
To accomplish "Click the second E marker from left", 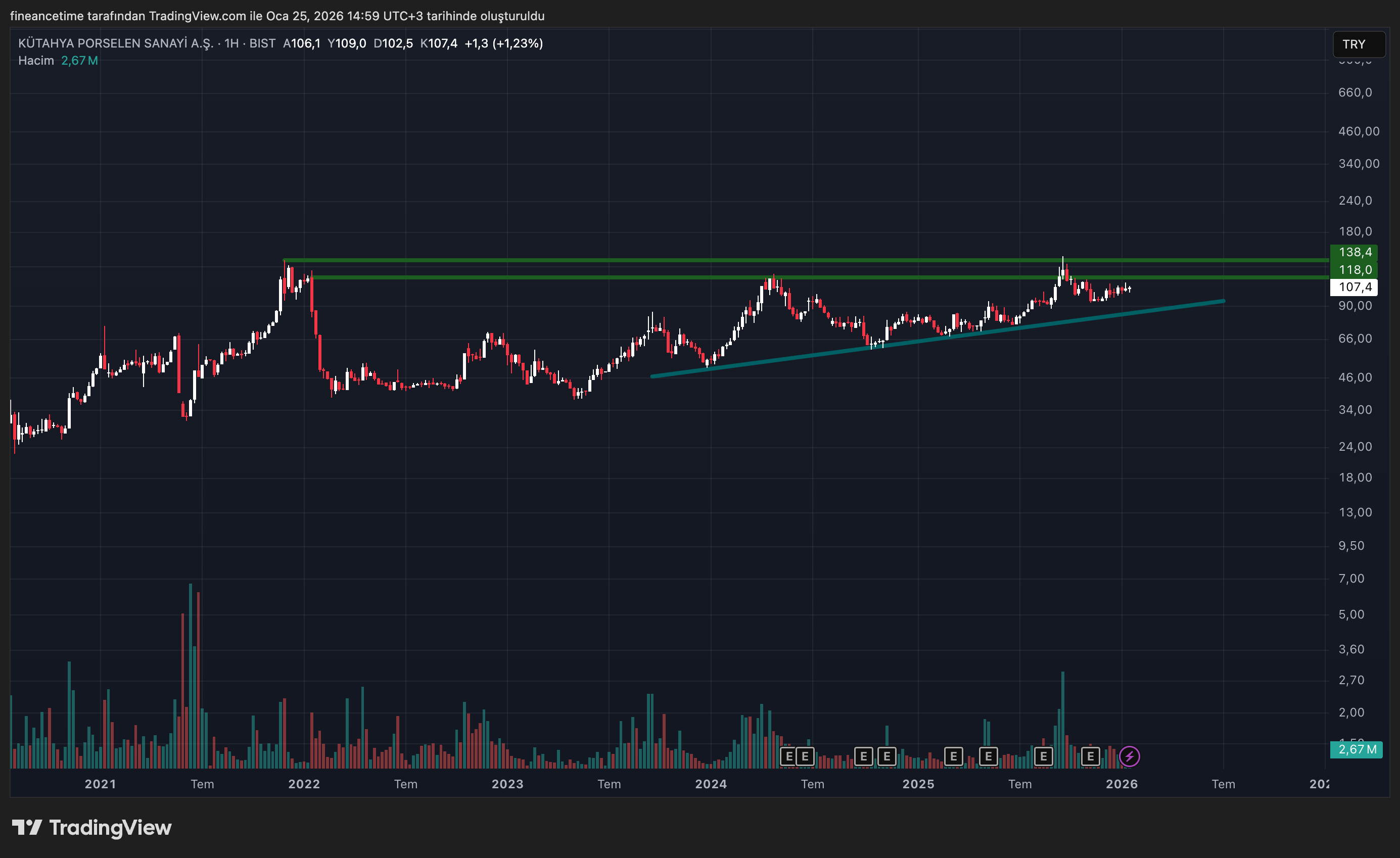I will pyautogui.click(x=805, y=756).
